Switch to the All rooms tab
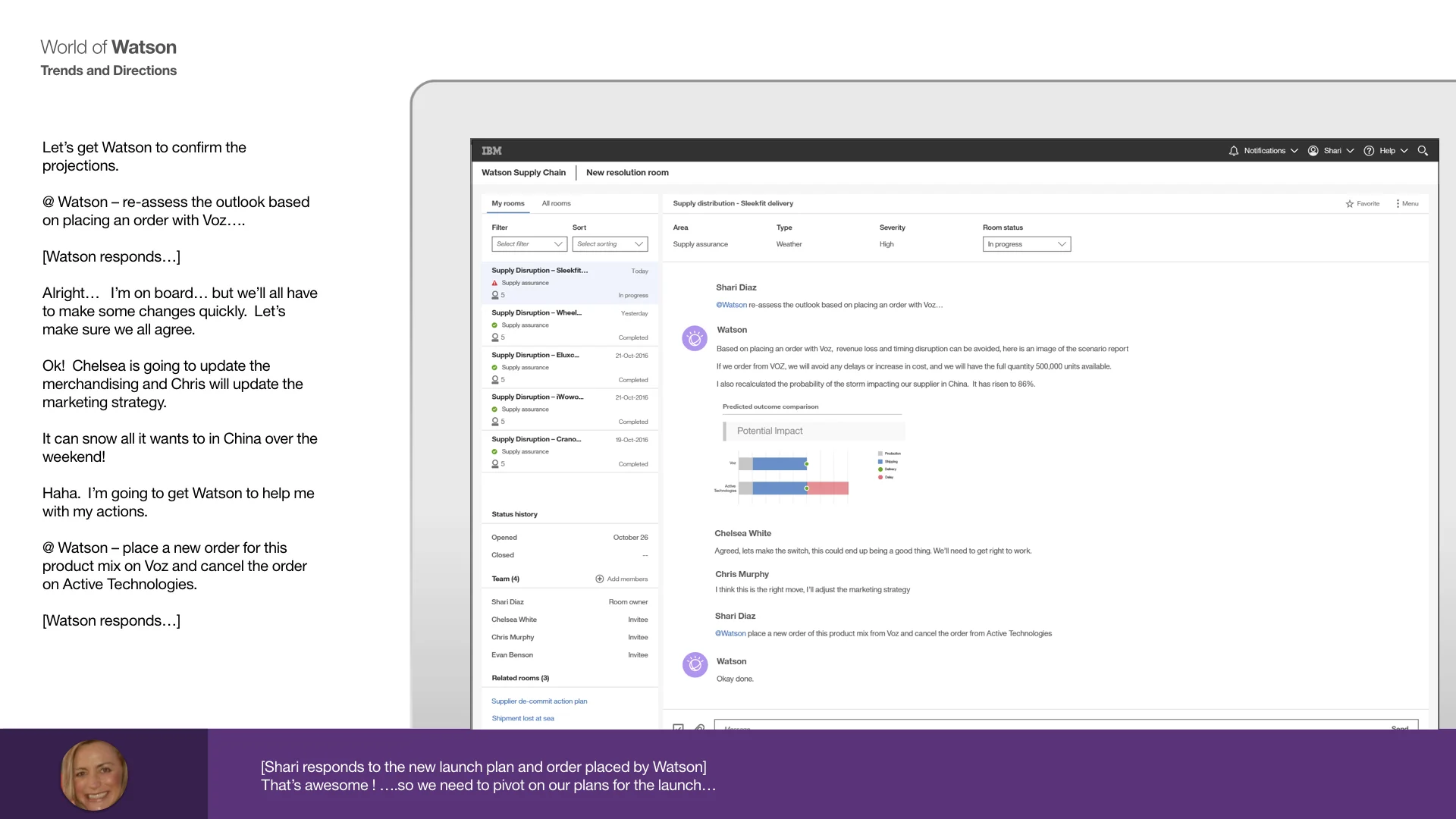Viewport: 1456px width, 819px height. [x=556, y=204]
